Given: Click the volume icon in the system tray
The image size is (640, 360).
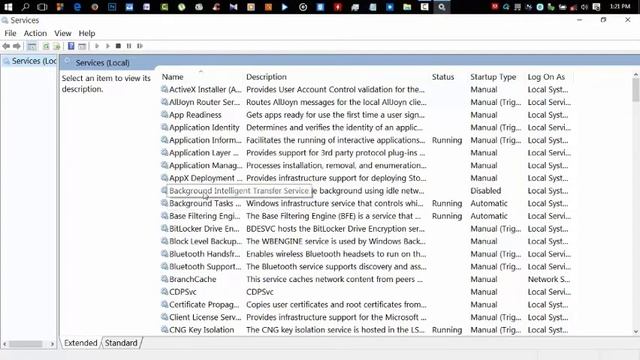Looking at the screenshot, I should point(584,7).
